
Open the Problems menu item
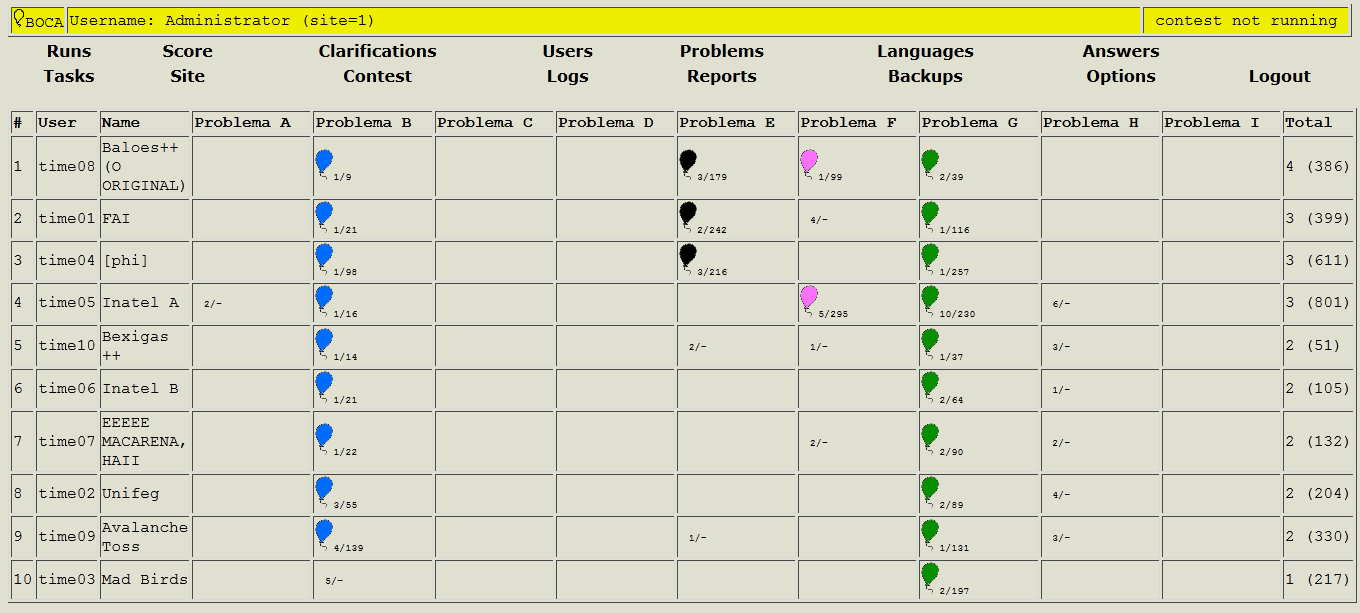(x=721, y=51)
